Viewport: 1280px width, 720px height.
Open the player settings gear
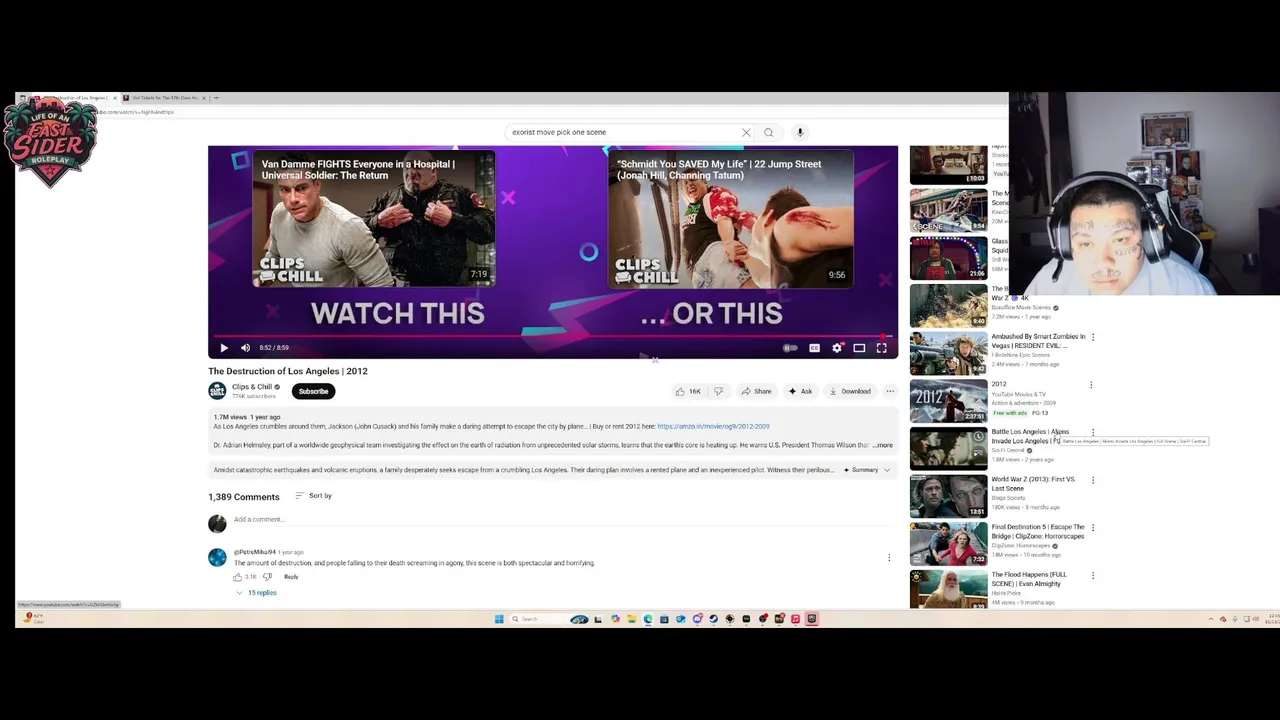point(837,348)
